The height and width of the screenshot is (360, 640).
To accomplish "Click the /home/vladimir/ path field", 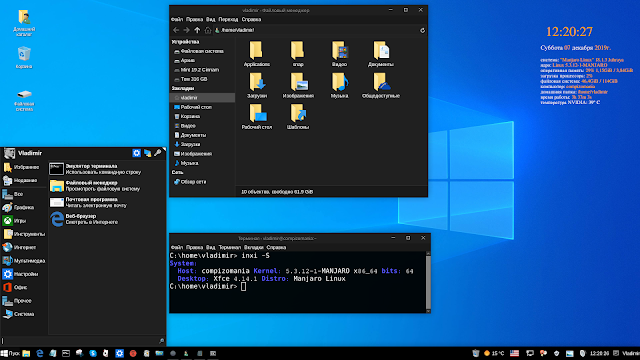I will [316, 30].
